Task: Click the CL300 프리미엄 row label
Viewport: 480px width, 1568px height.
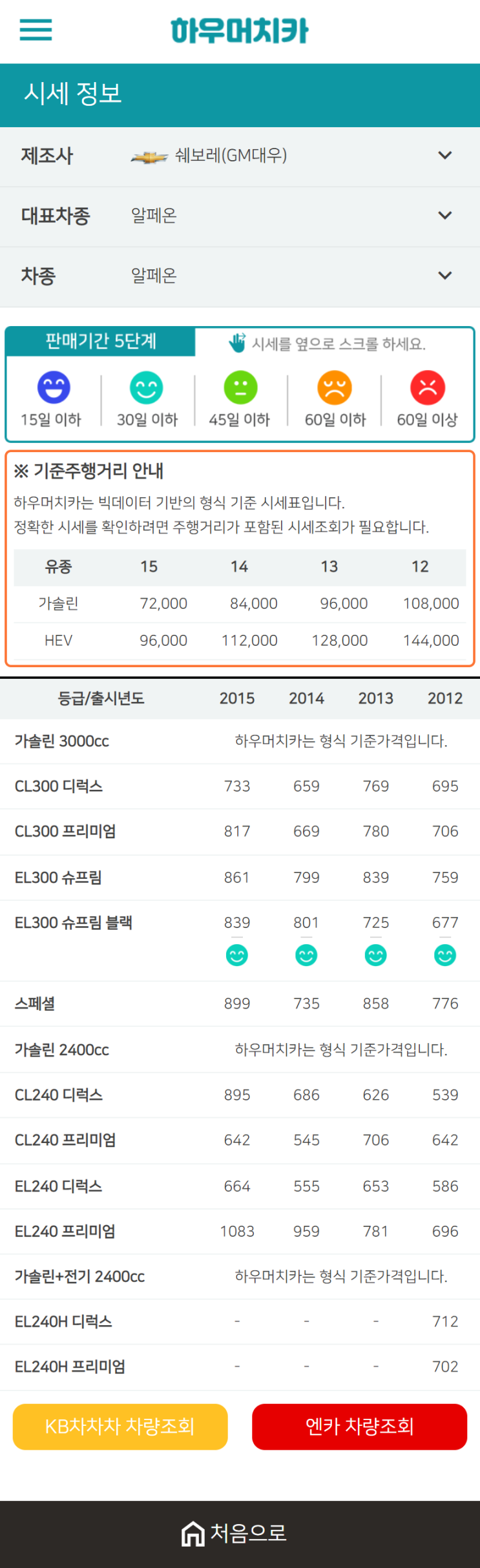Action: 65,831
